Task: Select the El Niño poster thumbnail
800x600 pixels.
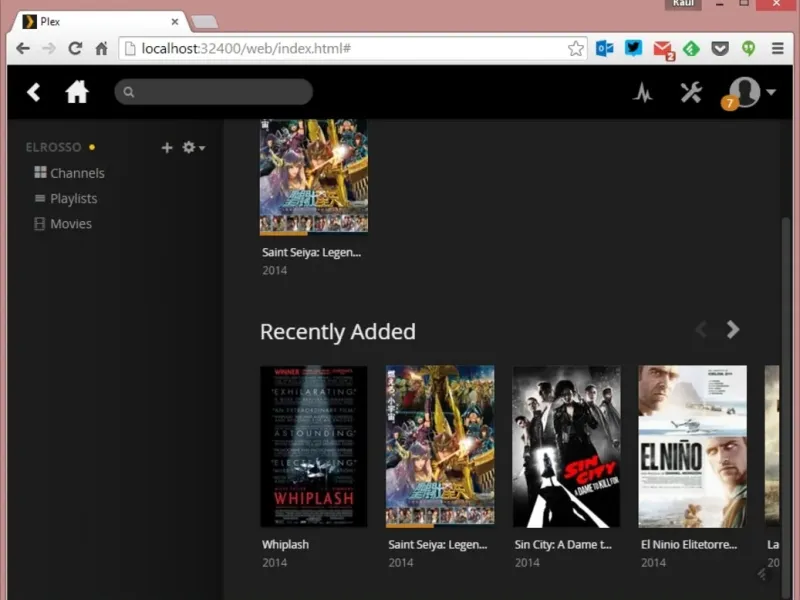Action: coord(692,446)
